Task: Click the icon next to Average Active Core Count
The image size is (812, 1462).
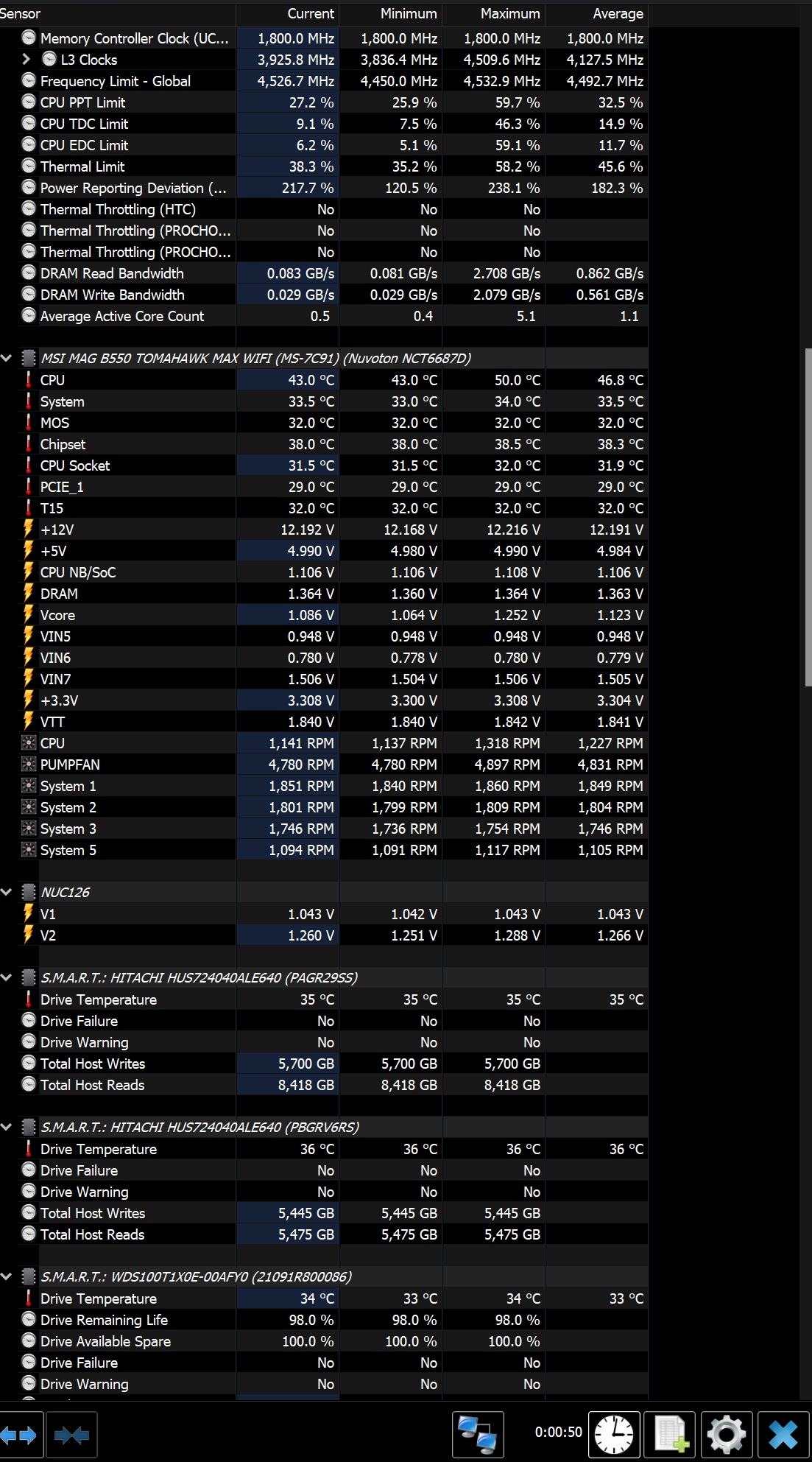Action: (29, 315)
